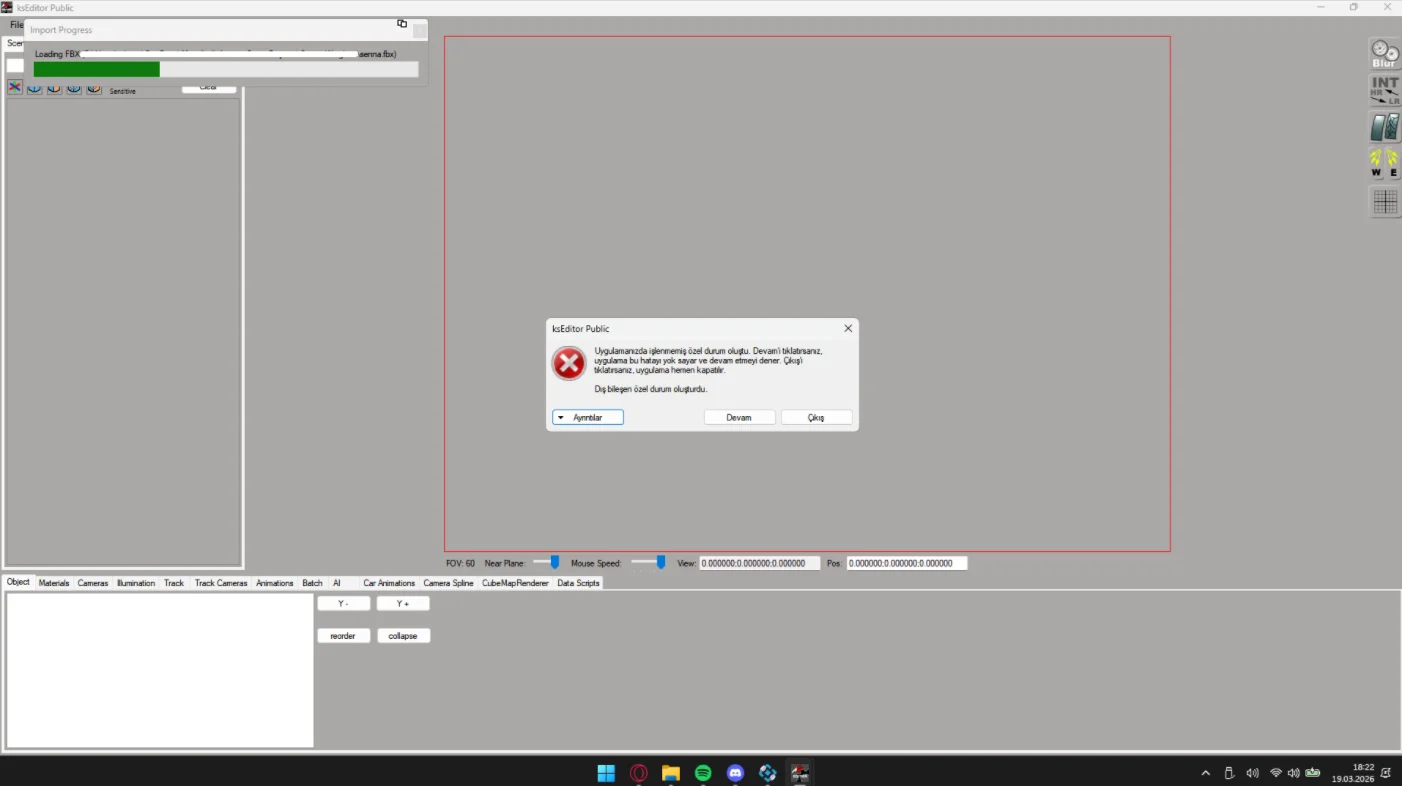Switch to the Object tab
The image size is (1402, 786).
(18, 582)
